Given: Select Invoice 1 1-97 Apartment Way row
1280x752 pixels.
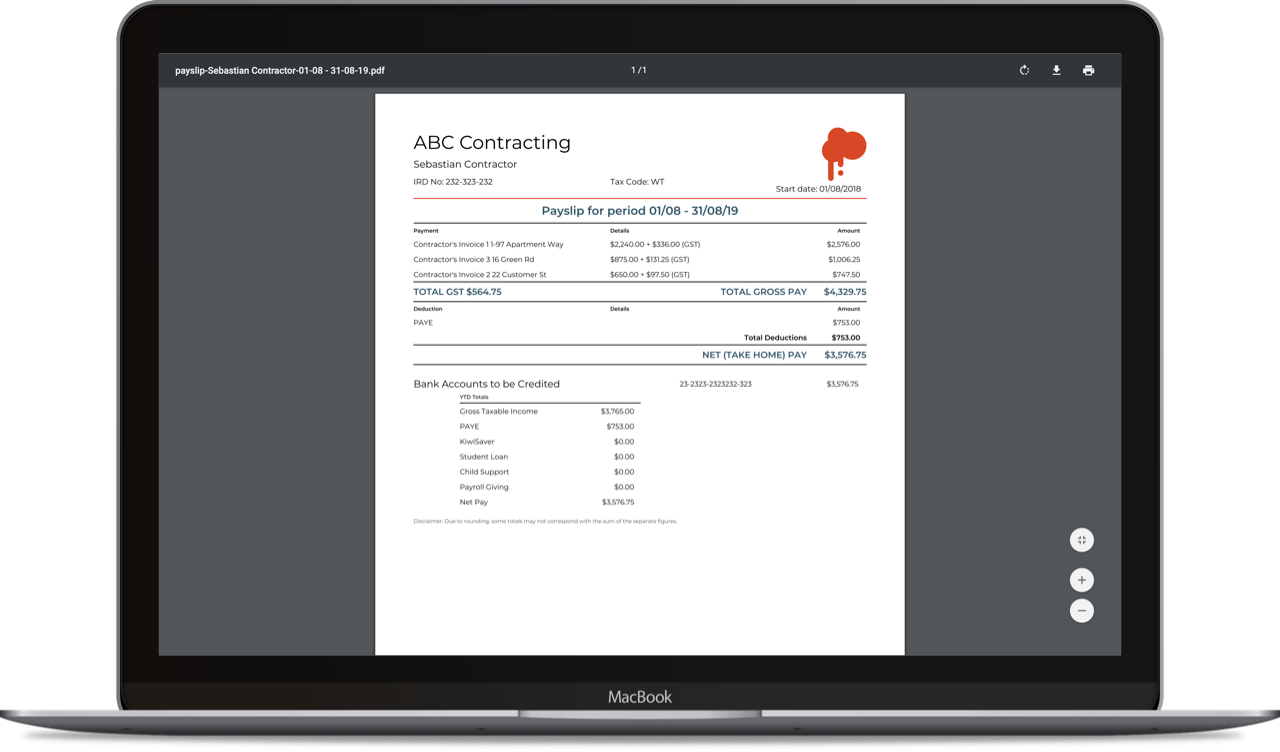Looking at the screenshot, I should 640,244.
